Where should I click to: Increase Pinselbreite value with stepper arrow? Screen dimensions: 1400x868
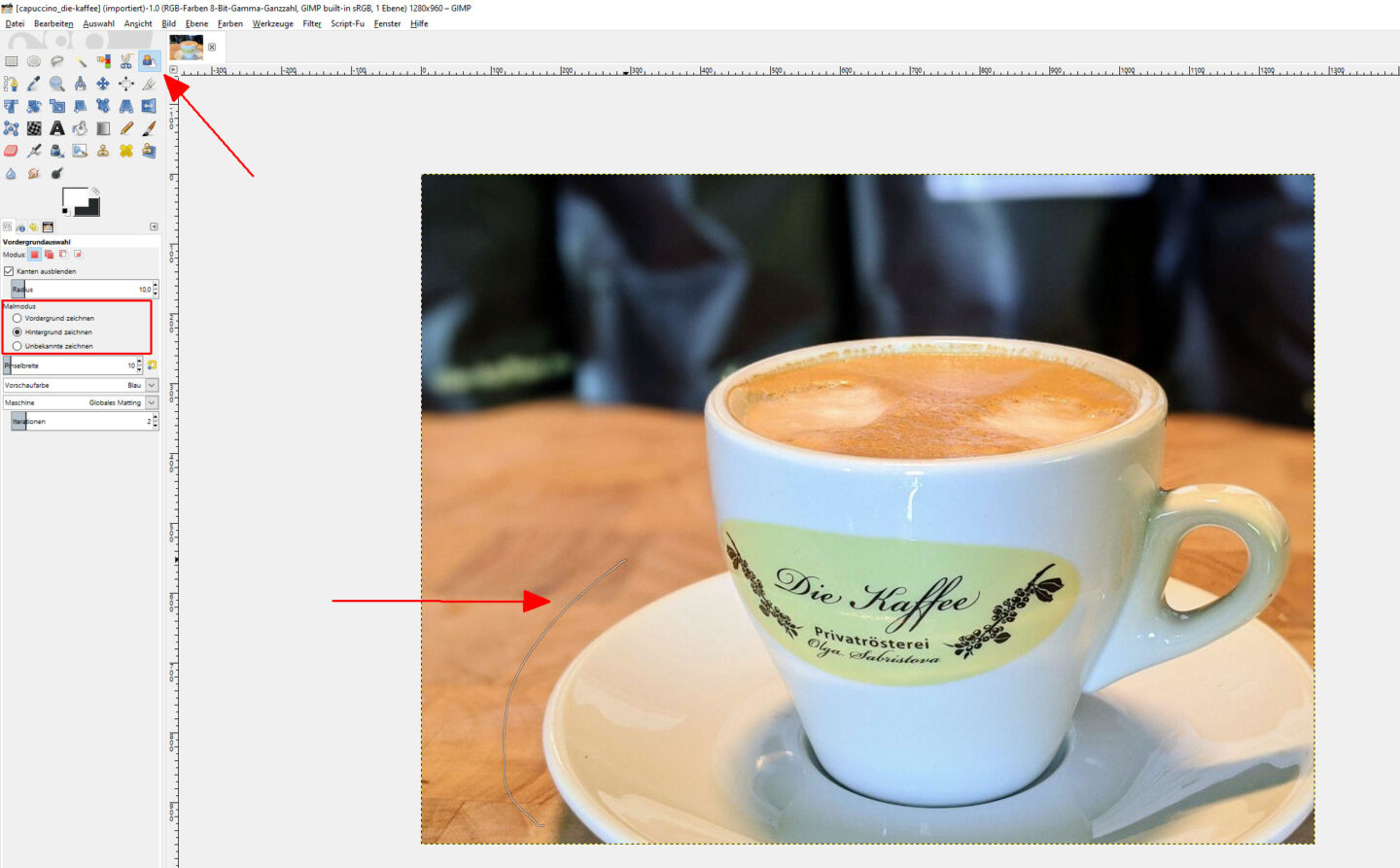[139, 361]
